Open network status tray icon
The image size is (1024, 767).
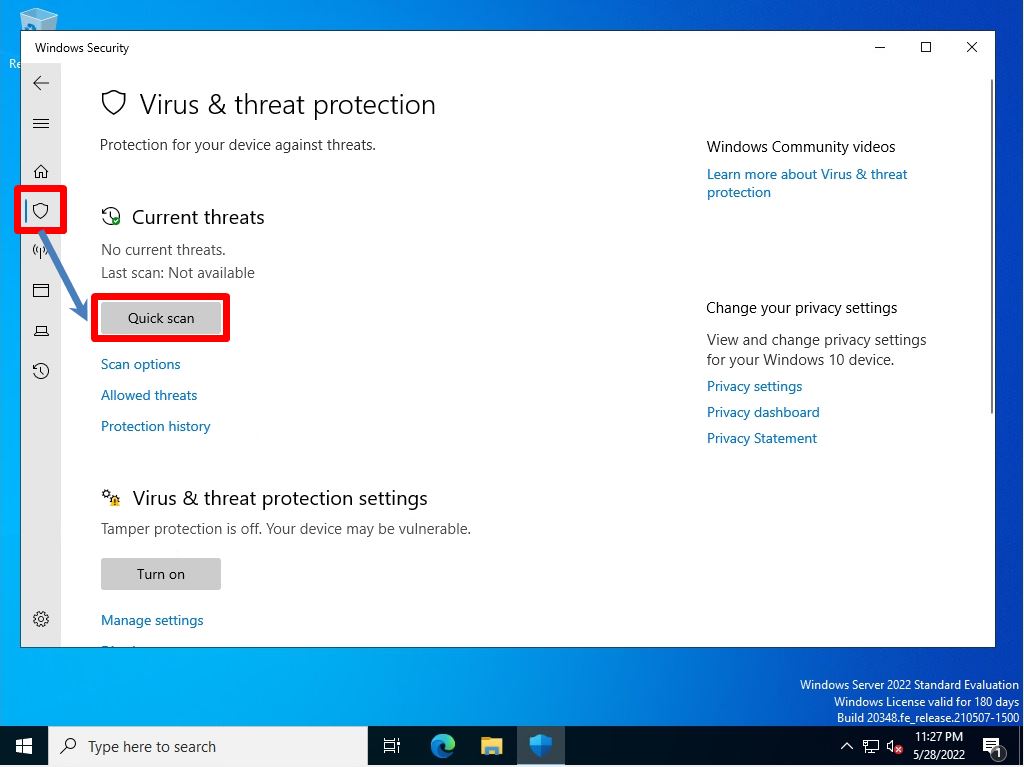coord(871,746)
